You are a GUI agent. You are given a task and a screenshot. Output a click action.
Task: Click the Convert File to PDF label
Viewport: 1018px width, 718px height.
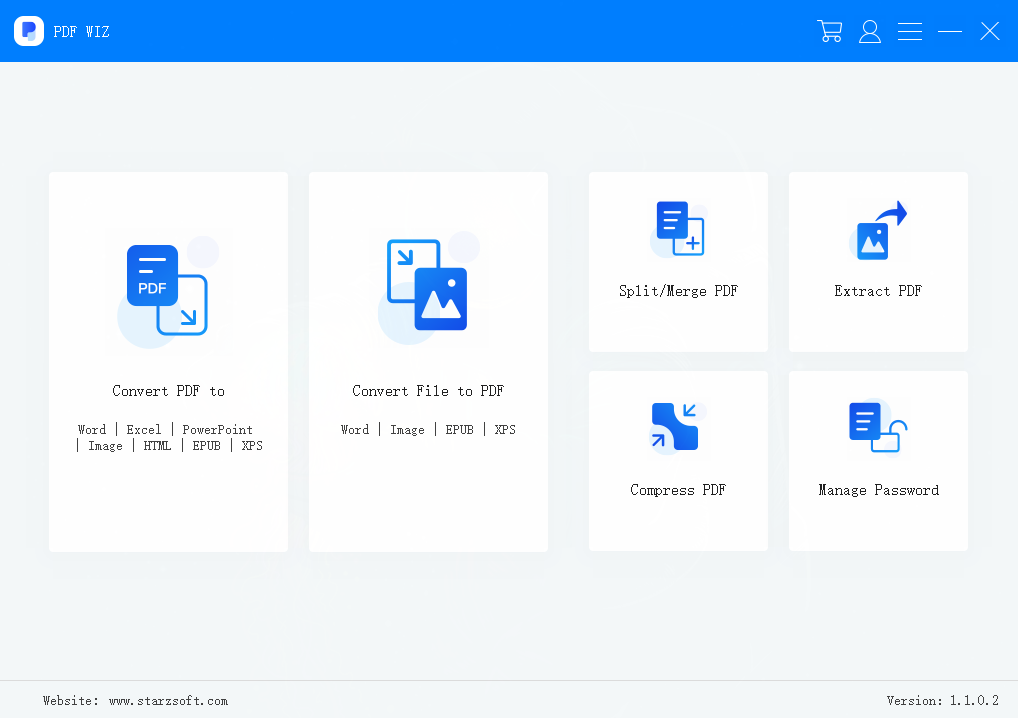point(428,391)
